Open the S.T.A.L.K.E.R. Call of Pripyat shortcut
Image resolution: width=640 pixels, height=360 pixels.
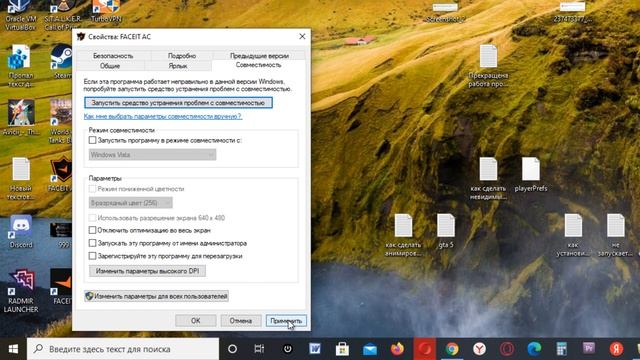[62, 16]
